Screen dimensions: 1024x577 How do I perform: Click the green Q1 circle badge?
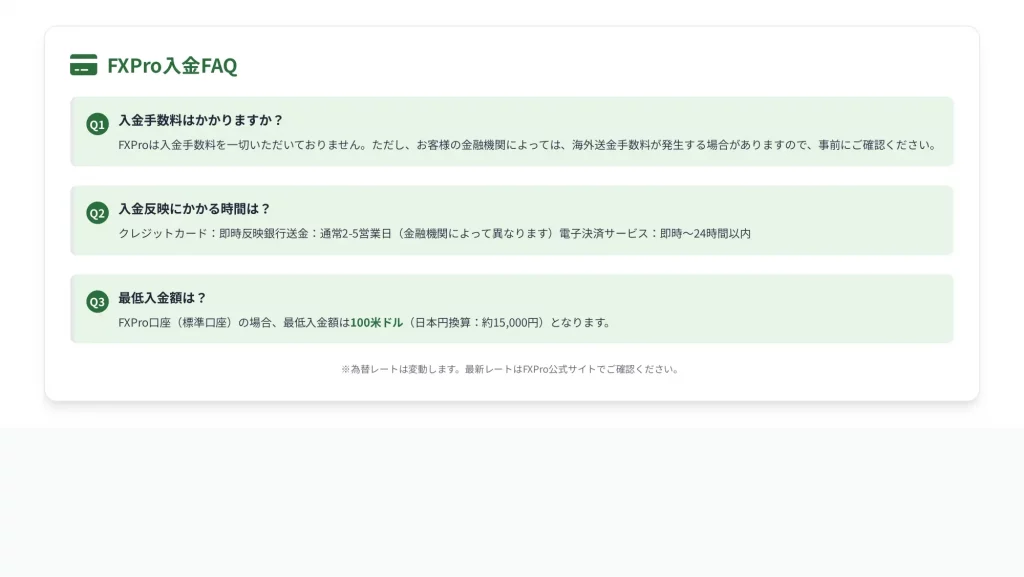pos(97,124)
